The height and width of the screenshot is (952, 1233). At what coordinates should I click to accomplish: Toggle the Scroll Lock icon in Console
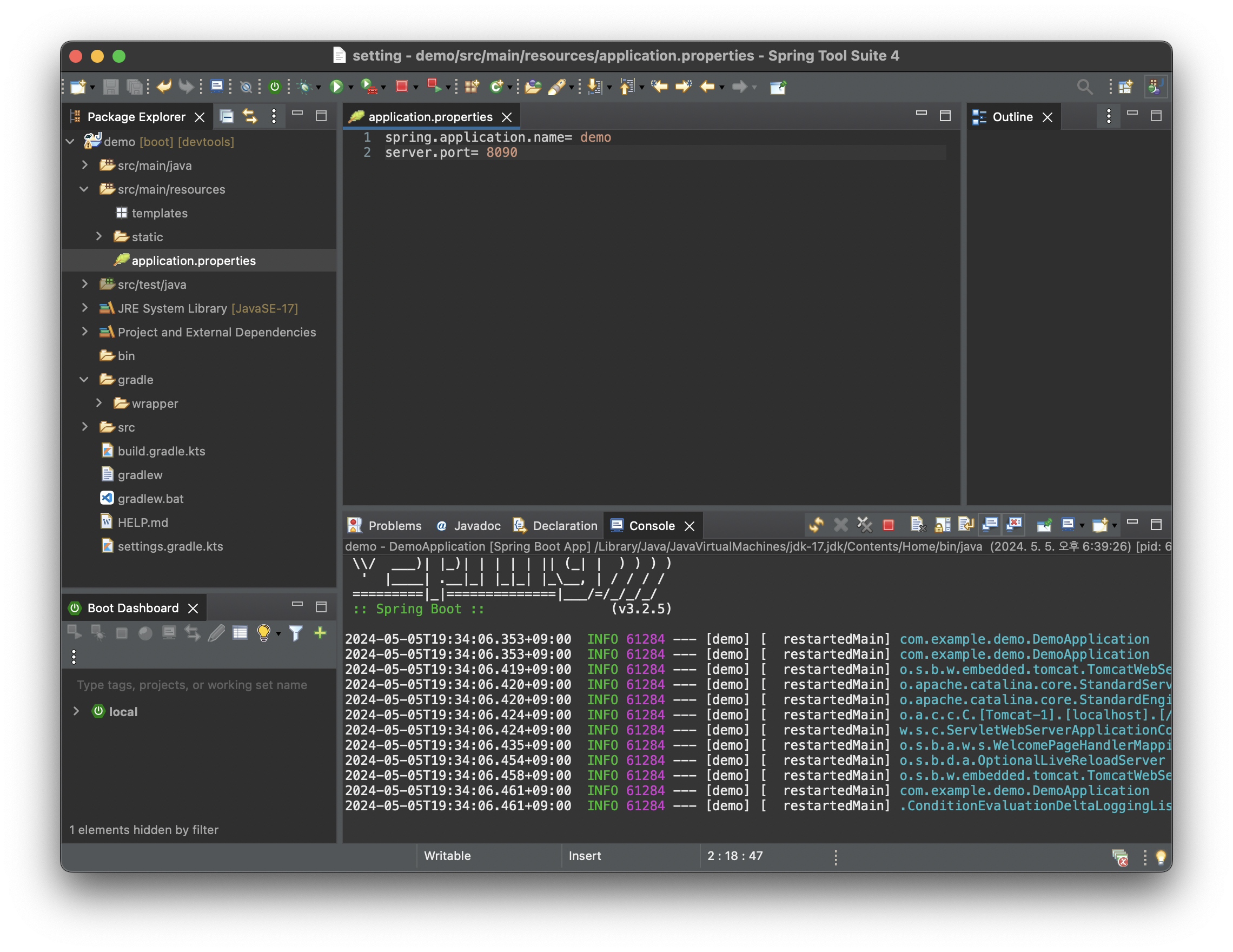(x=942, y=525)
